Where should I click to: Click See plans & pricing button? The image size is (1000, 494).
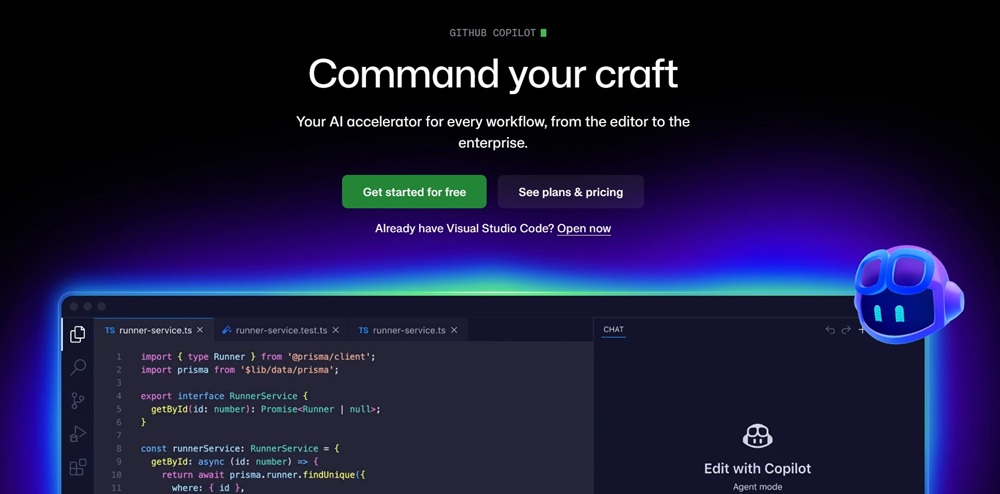click(x=570, y=192)
